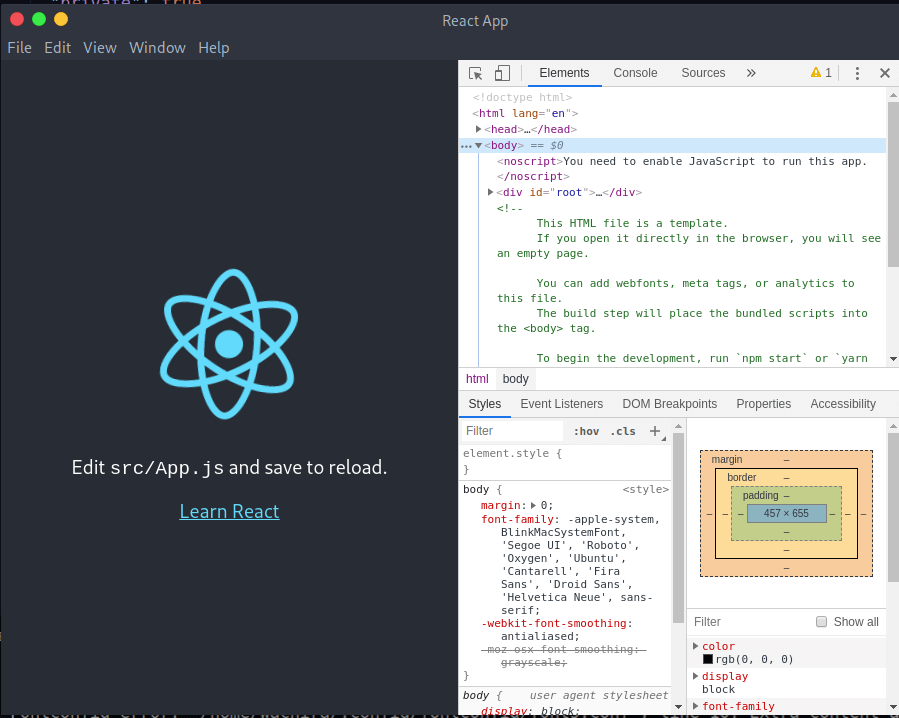
Task: Expand the head element node
Action: pos(477,128)
